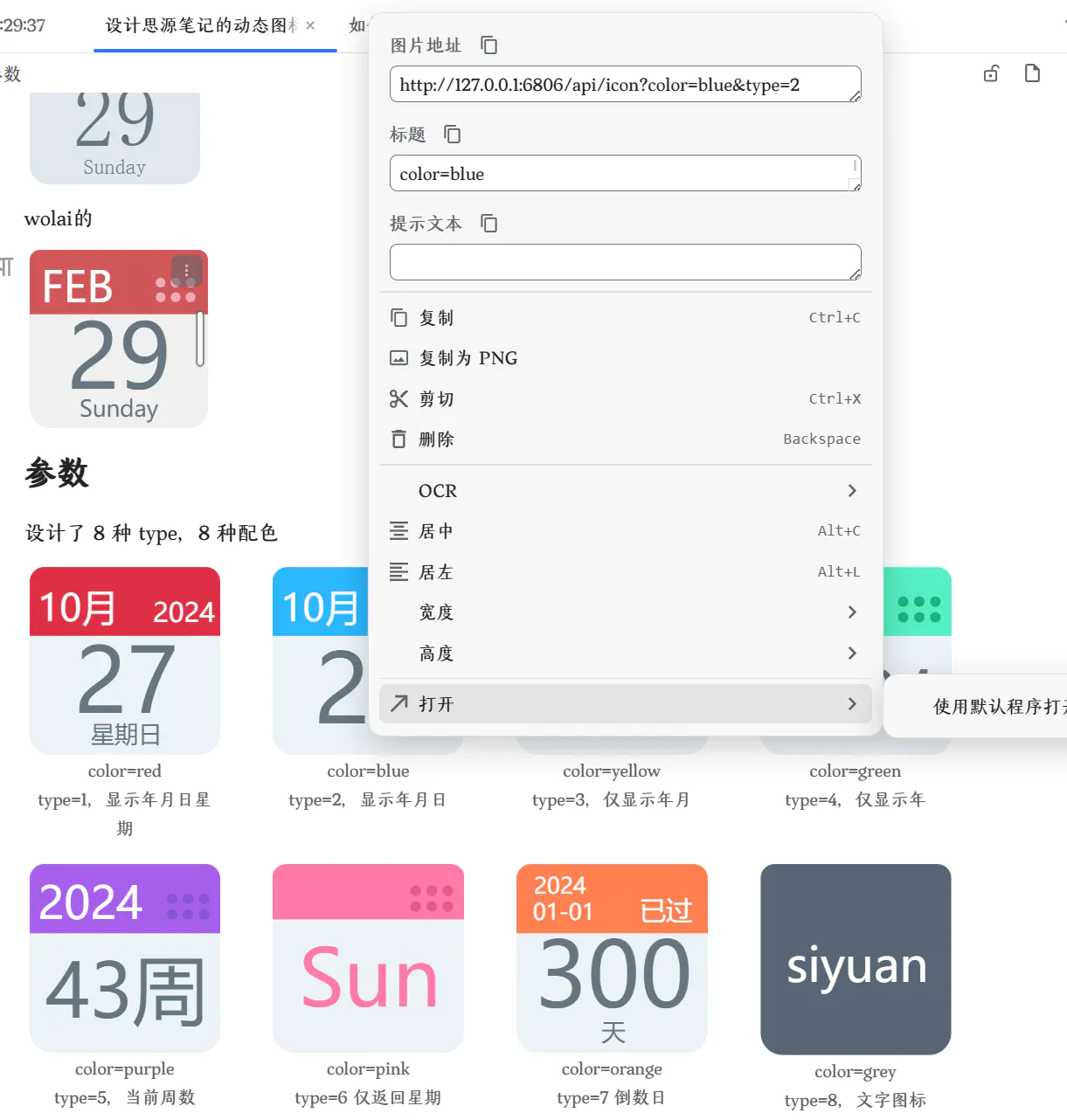Click the copy icon beside 标题 label

(452, 135)
